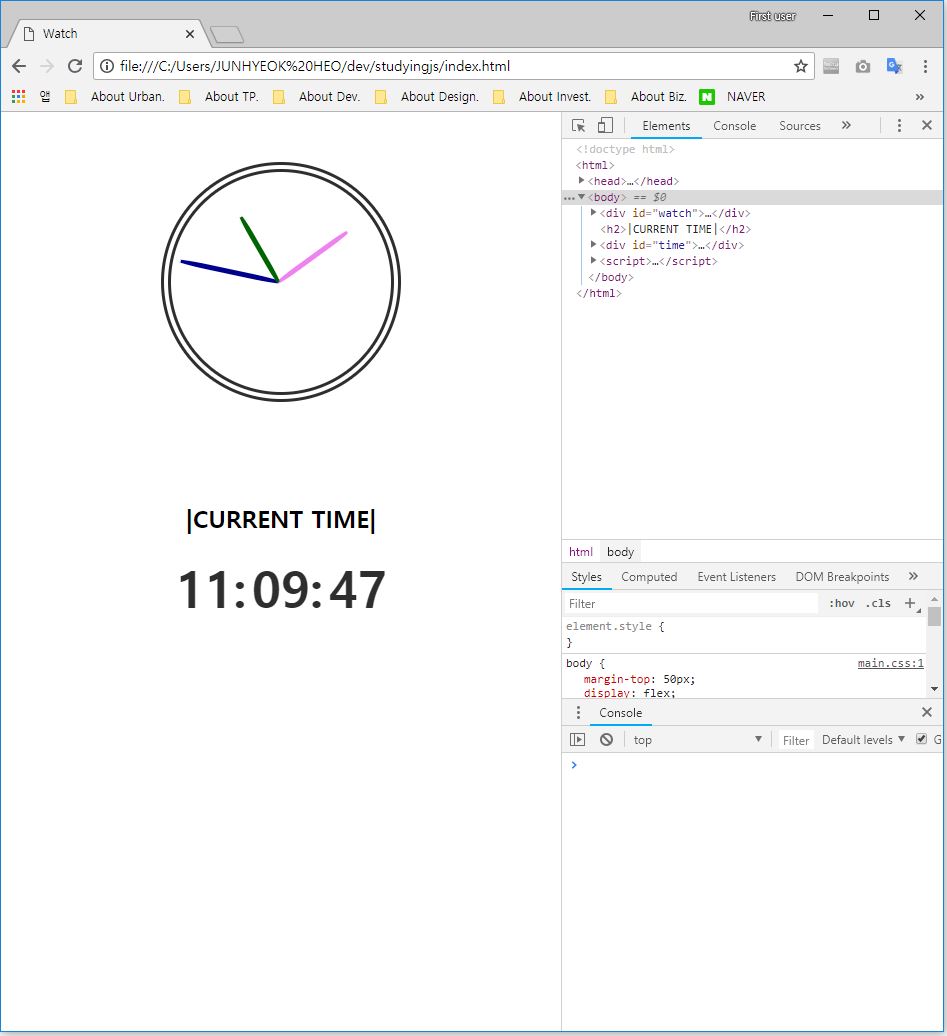Screen dimensions: 947x1036
Task: Open the About Biz. bookmark folder
Action: point(646,96)
